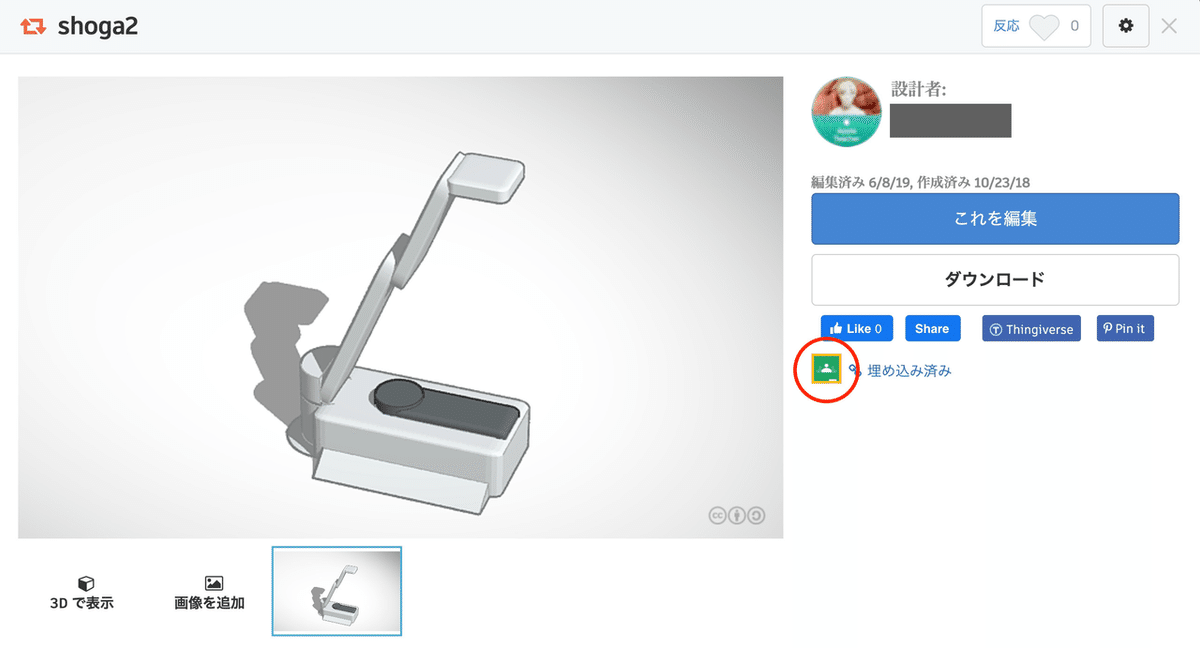Close the shoga2 detail dialog
Viewport: 1200px width, 648px height.
pyautogui.click(x=1169, y=26)
